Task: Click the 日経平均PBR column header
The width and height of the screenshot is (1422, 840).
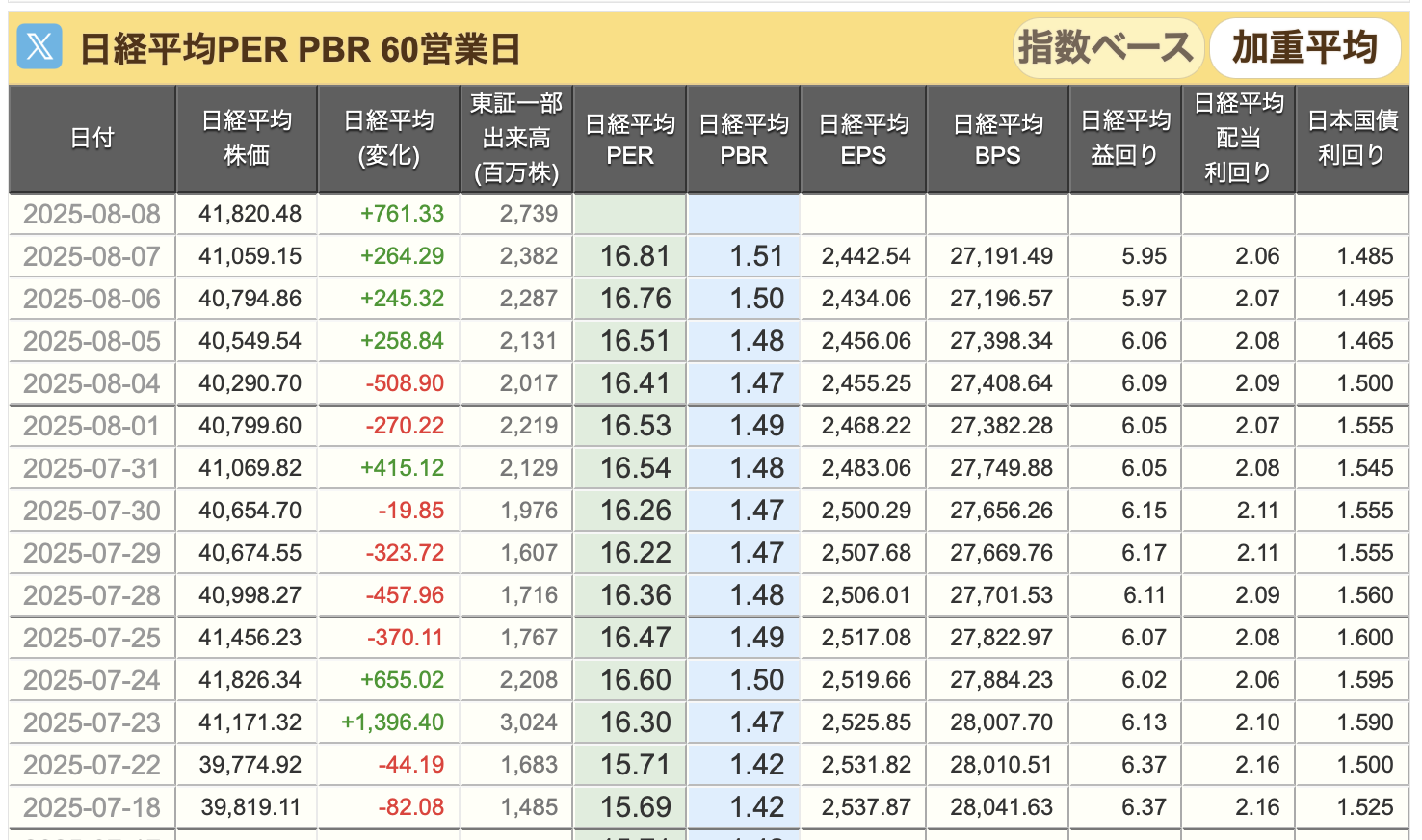Action: (x=744, y=139)
